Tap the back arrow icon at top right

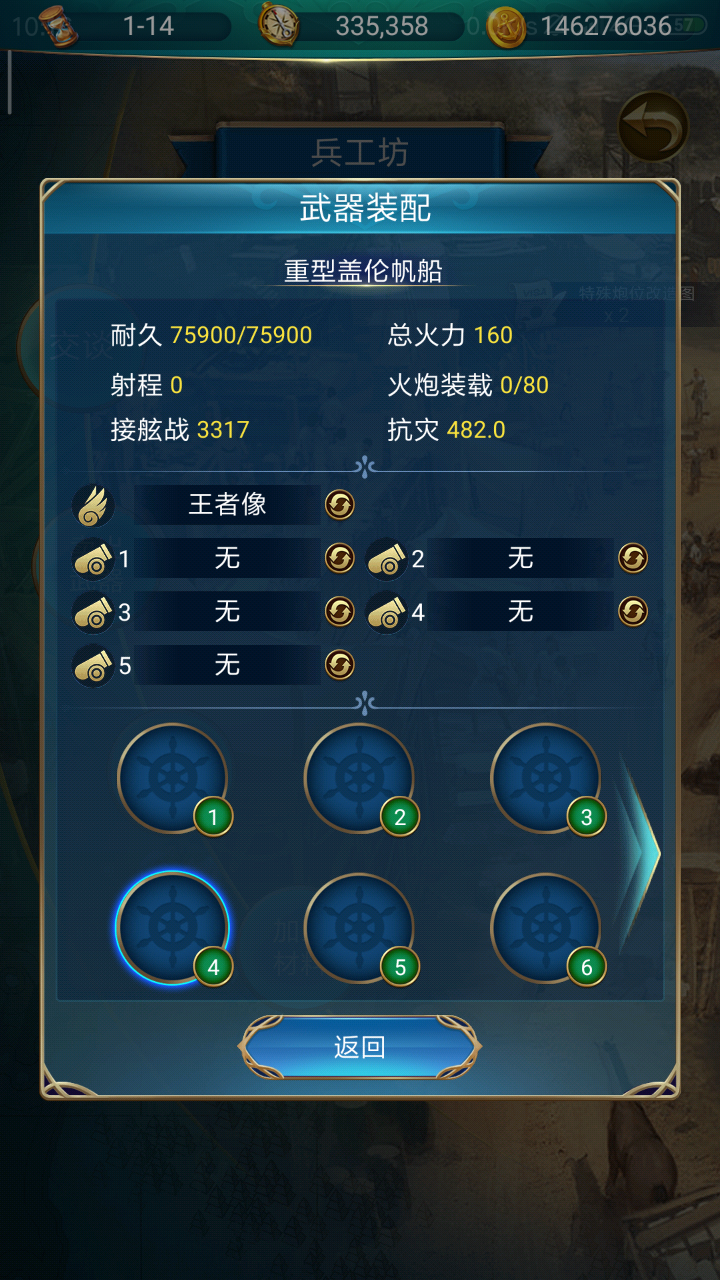coord(653,127)
